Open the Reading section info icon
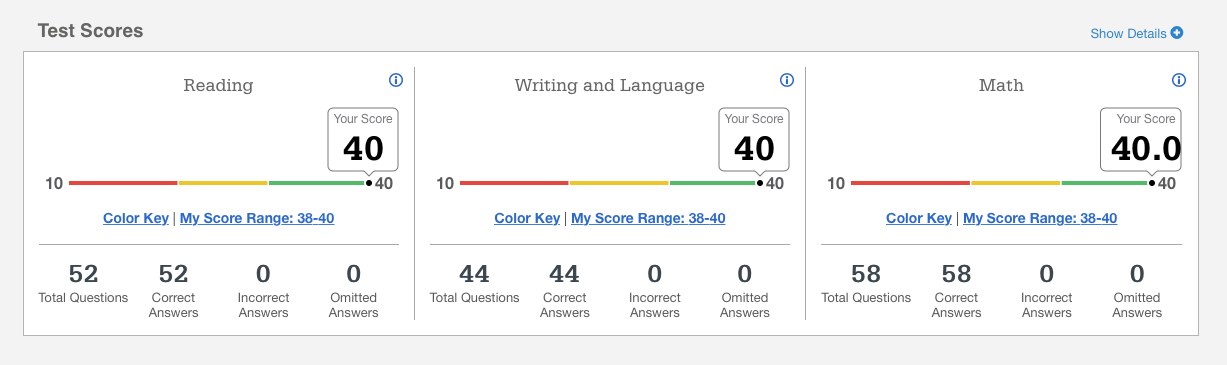This screenshot has width=1227, height=365. [395, 80]
